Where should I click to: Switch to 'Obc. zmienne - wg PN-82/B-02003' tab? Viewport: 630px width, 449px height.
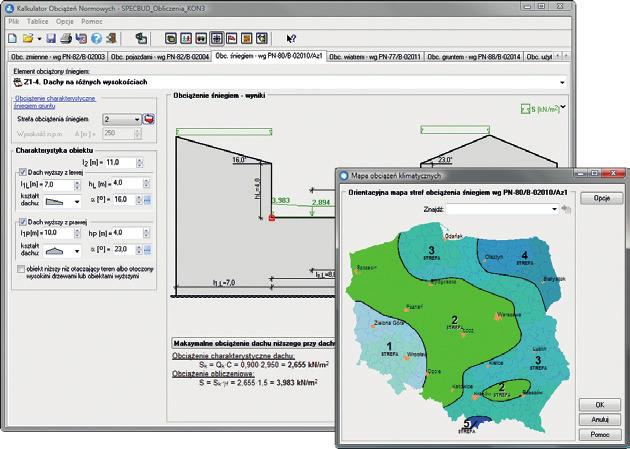pyautogui.click(x=58, y=57)
